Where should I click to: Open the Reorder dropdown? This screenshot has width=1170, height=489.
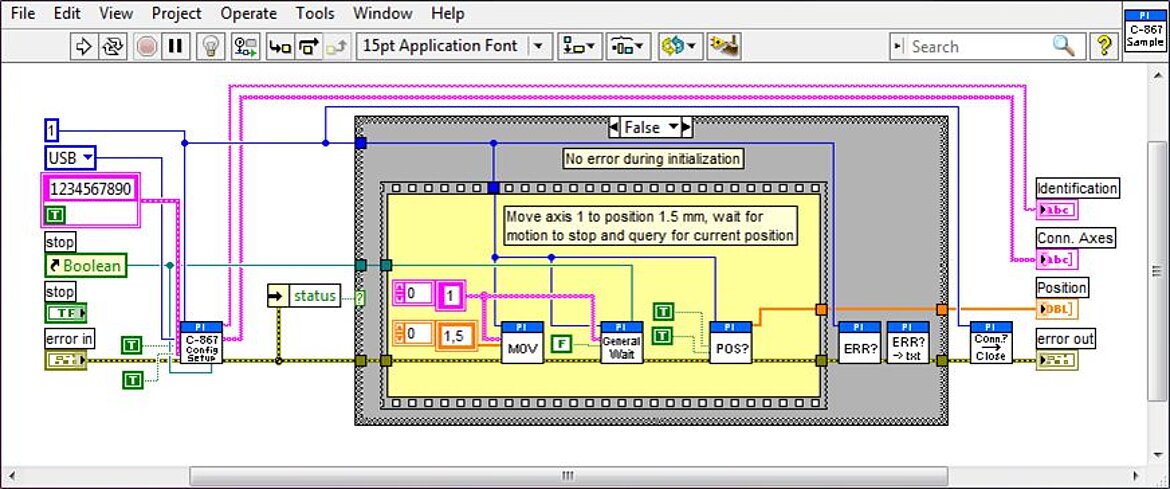(679, 46)
